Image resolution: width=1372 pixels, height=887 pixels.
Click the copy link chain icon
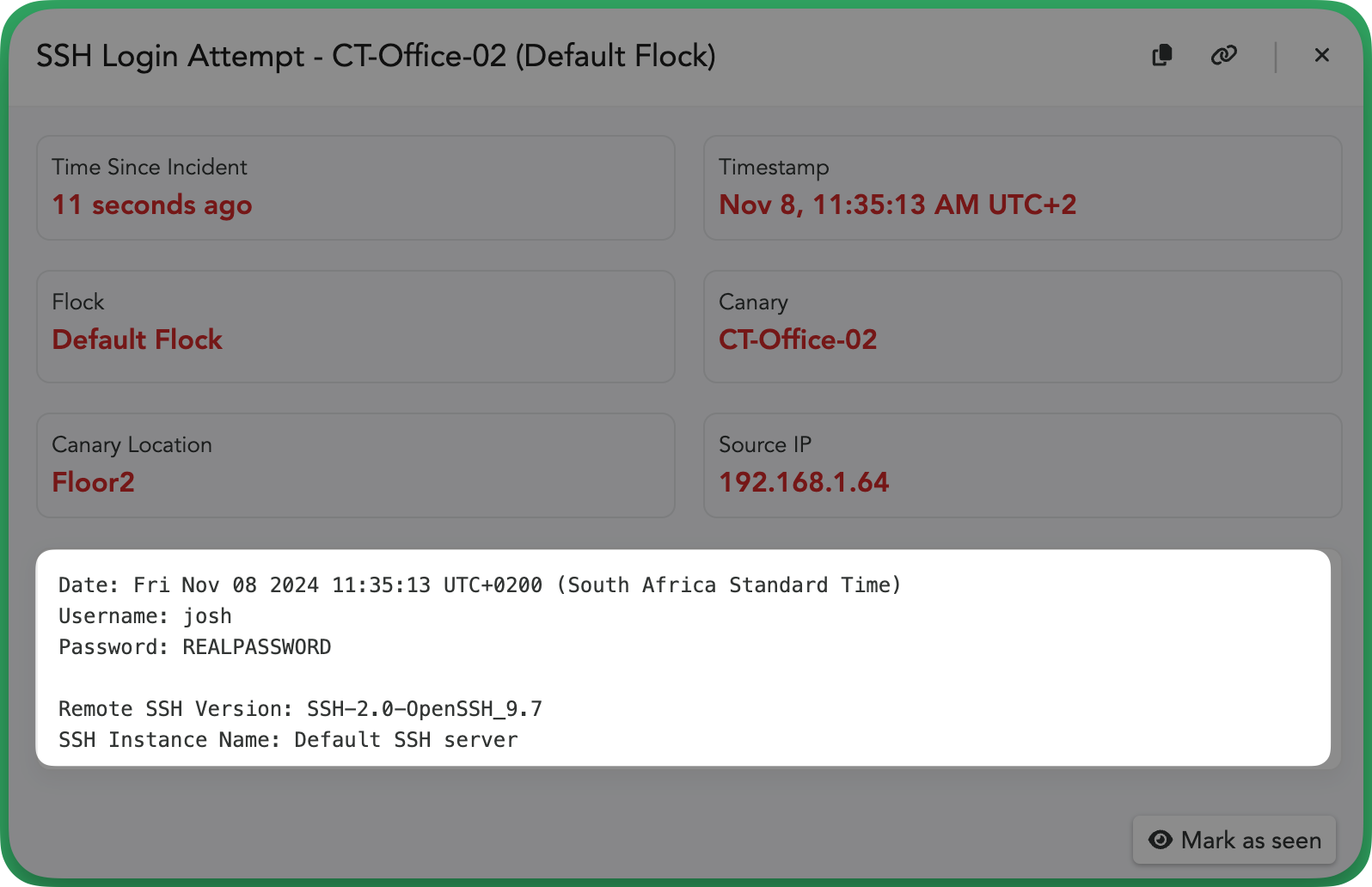point(1223,55)
